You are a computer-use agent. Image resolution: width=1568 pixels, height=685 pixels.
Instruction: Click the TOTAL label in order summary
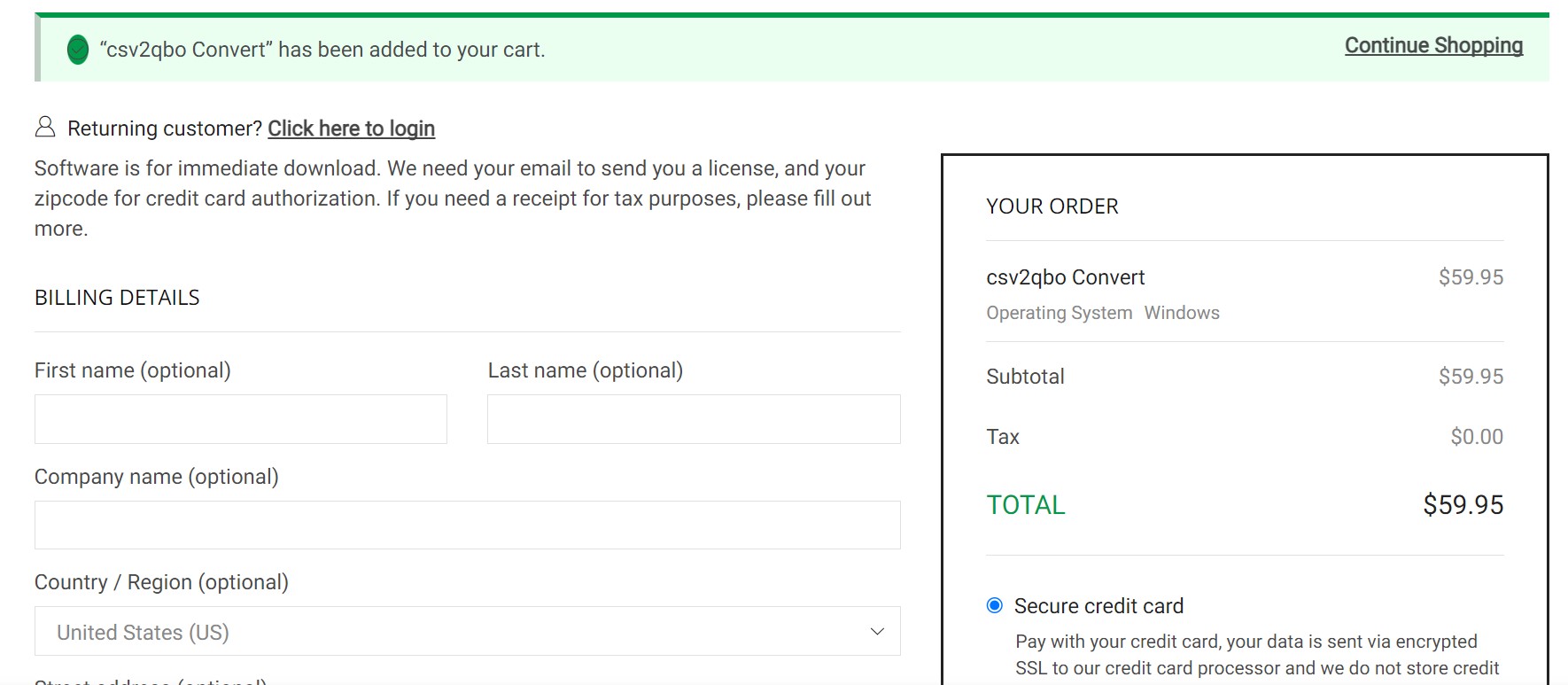pos(1026,505)
